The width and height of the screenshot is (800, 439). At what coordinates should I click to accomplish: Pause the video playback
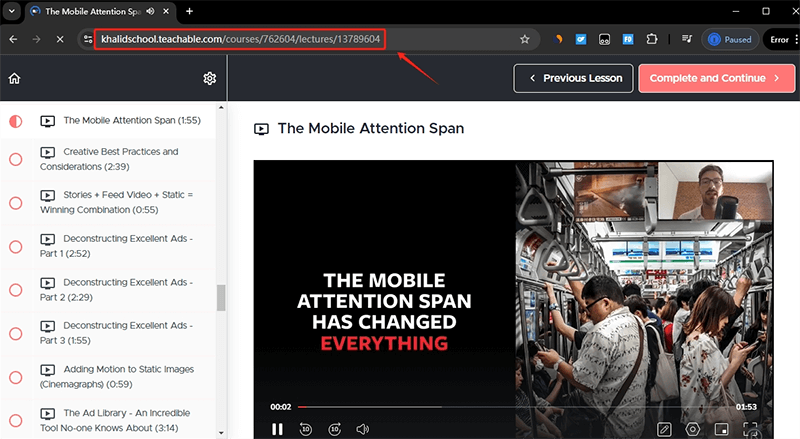point(277,429)
